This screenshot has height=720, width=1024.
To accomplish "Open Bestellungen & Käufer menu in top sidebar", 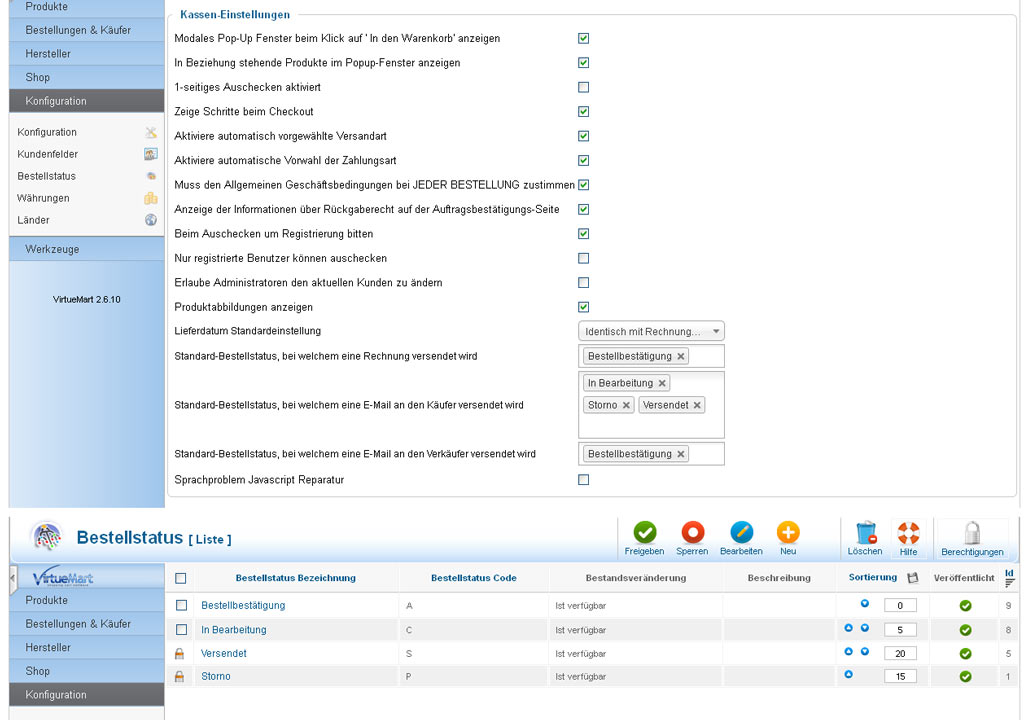I will (78, 30).
